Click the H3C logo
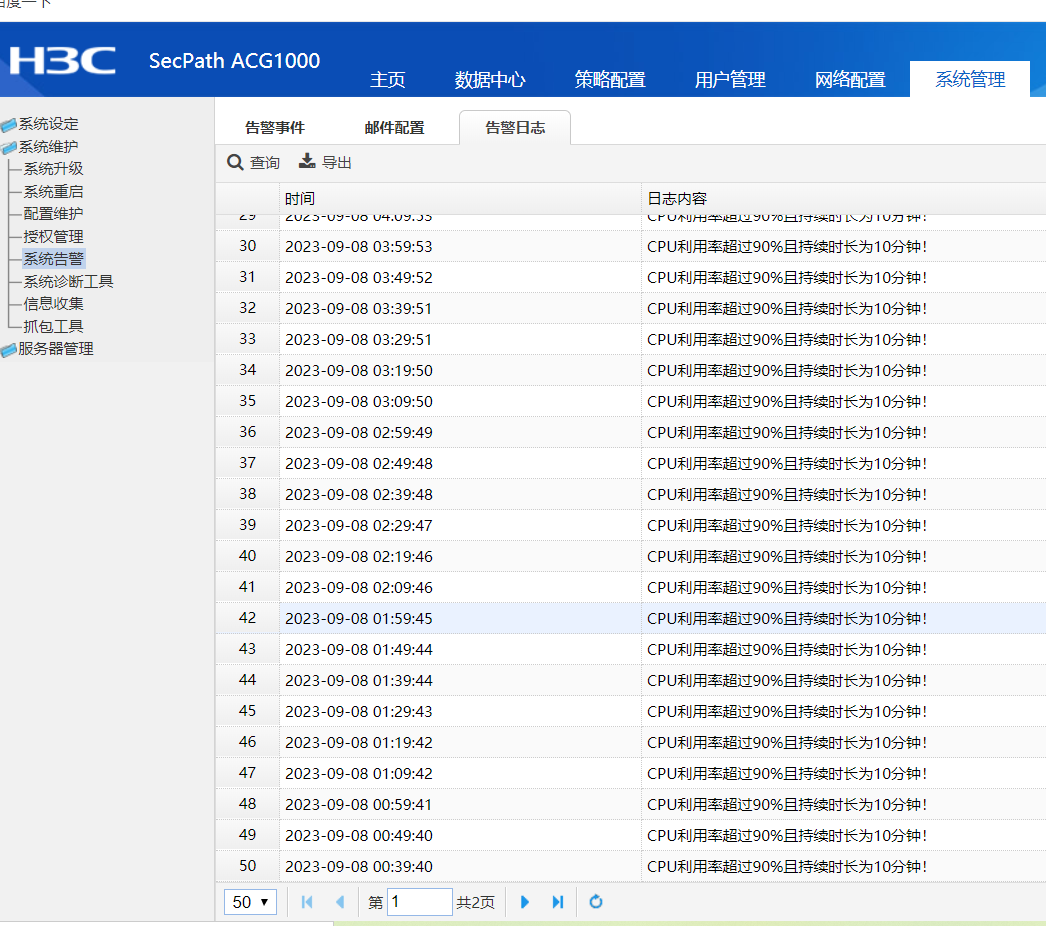This screenshot has height=926, width=1046. point(62,60)
